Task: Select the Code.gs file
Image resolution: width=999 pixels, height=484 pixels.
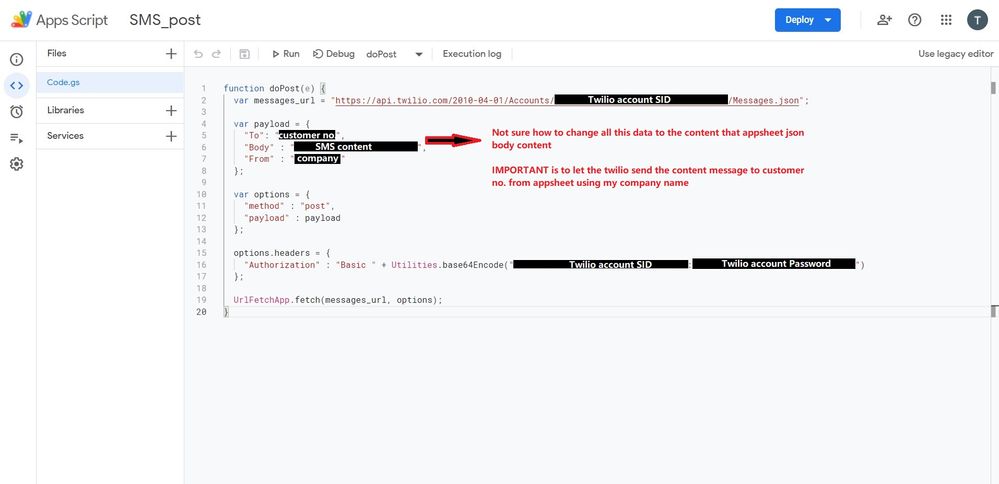Action: (110, 83)
